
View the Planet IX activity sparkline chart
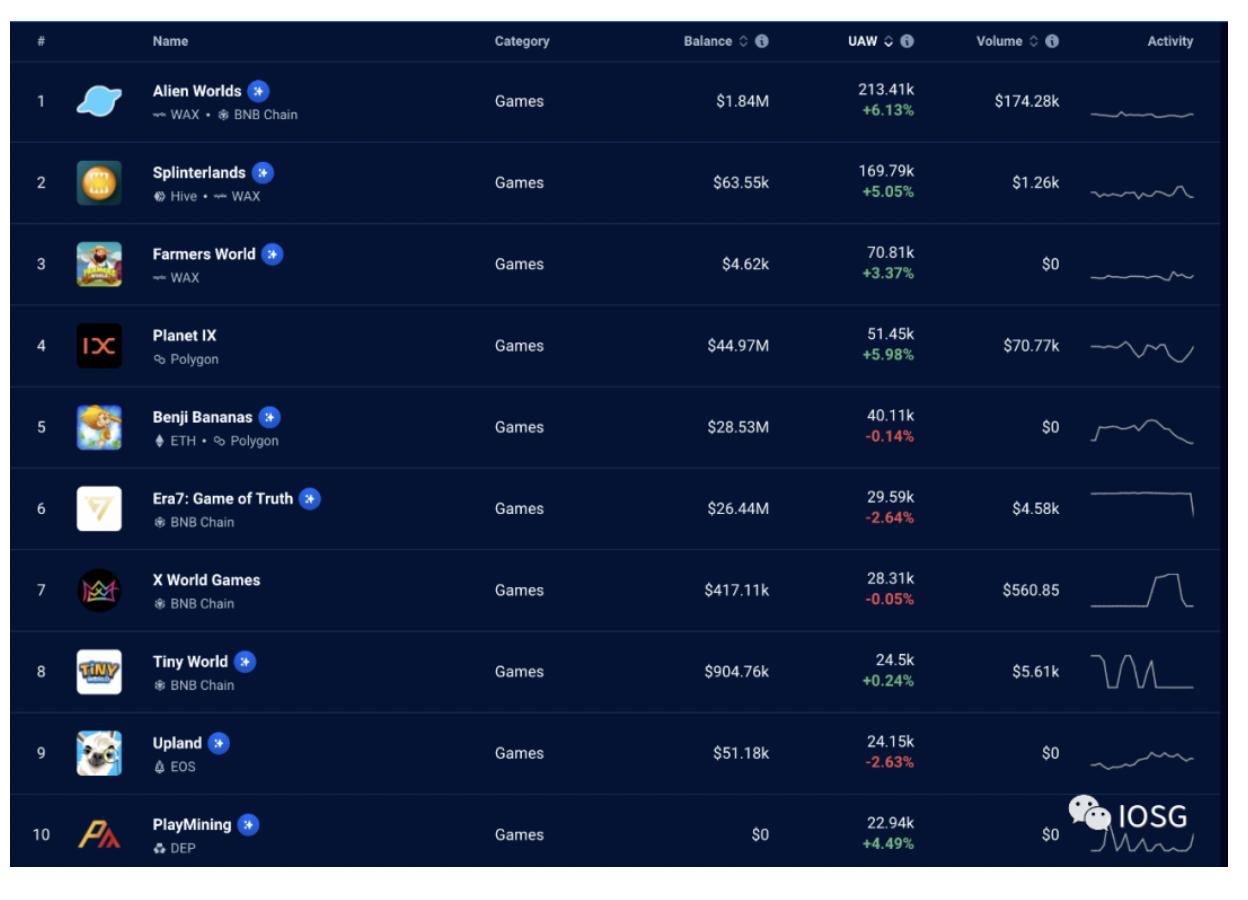[1141, 349]
